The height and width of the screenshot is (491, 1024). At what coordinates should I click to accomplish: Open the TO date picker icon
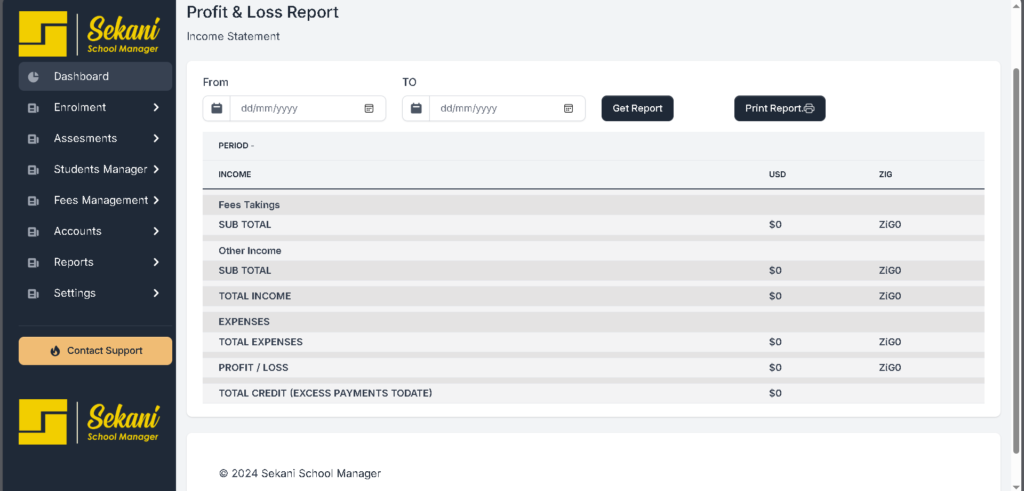click(x=568, y=108)
